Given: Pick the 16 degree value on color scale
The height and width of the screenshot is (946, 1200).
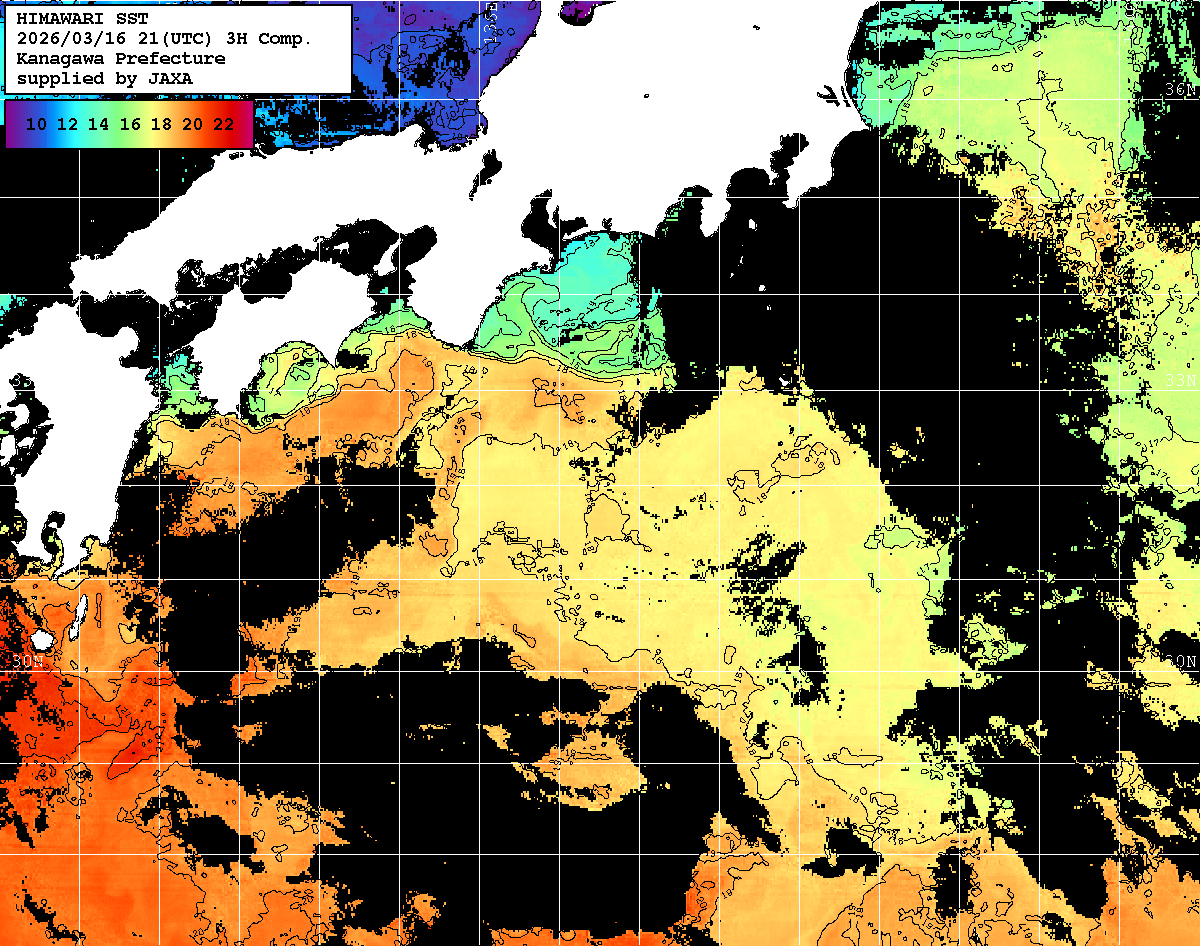Looking at the screenshot, I should click(130, 125).
